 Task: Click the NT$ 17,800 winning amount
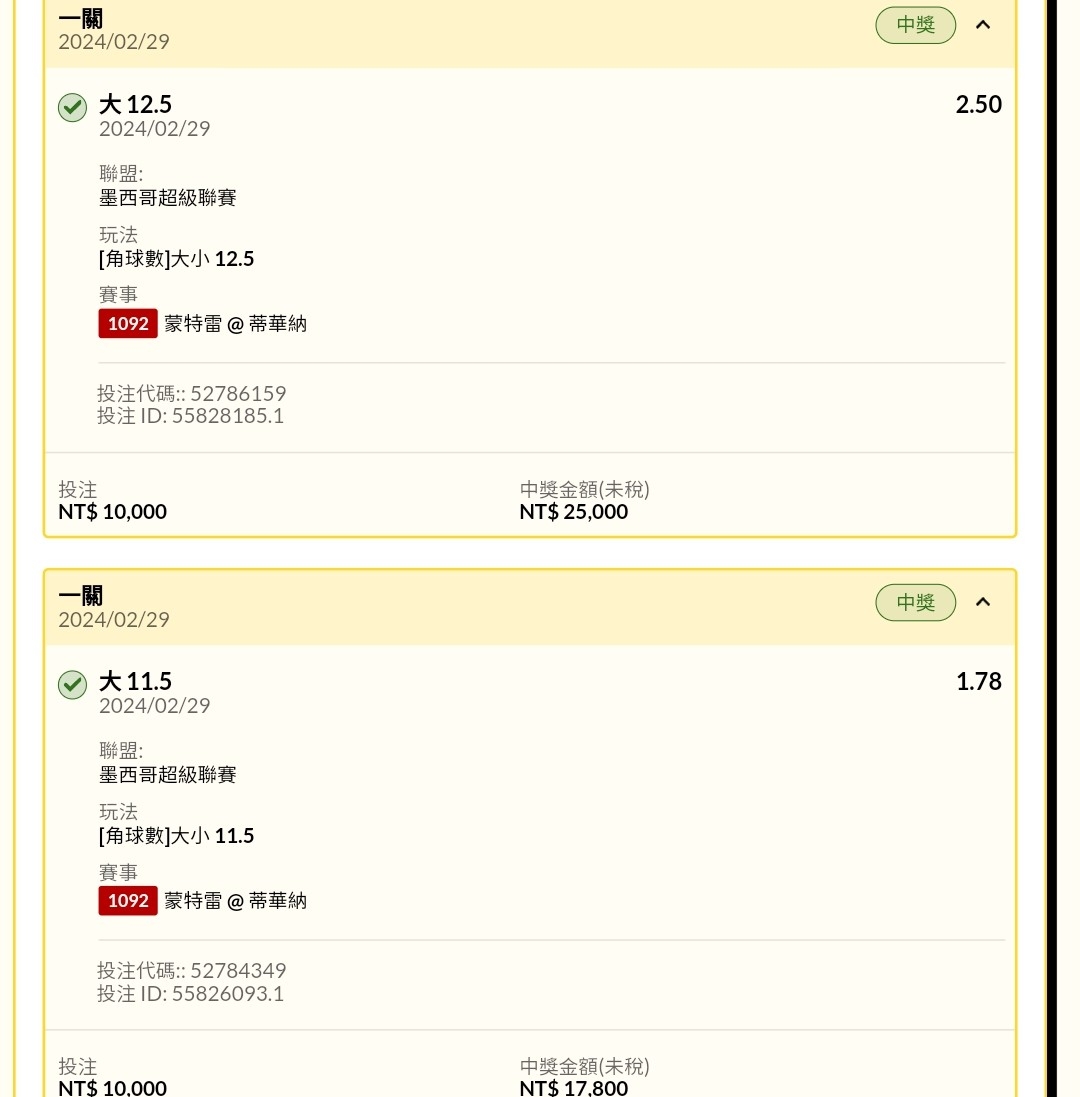click(x=574, y=1087)
